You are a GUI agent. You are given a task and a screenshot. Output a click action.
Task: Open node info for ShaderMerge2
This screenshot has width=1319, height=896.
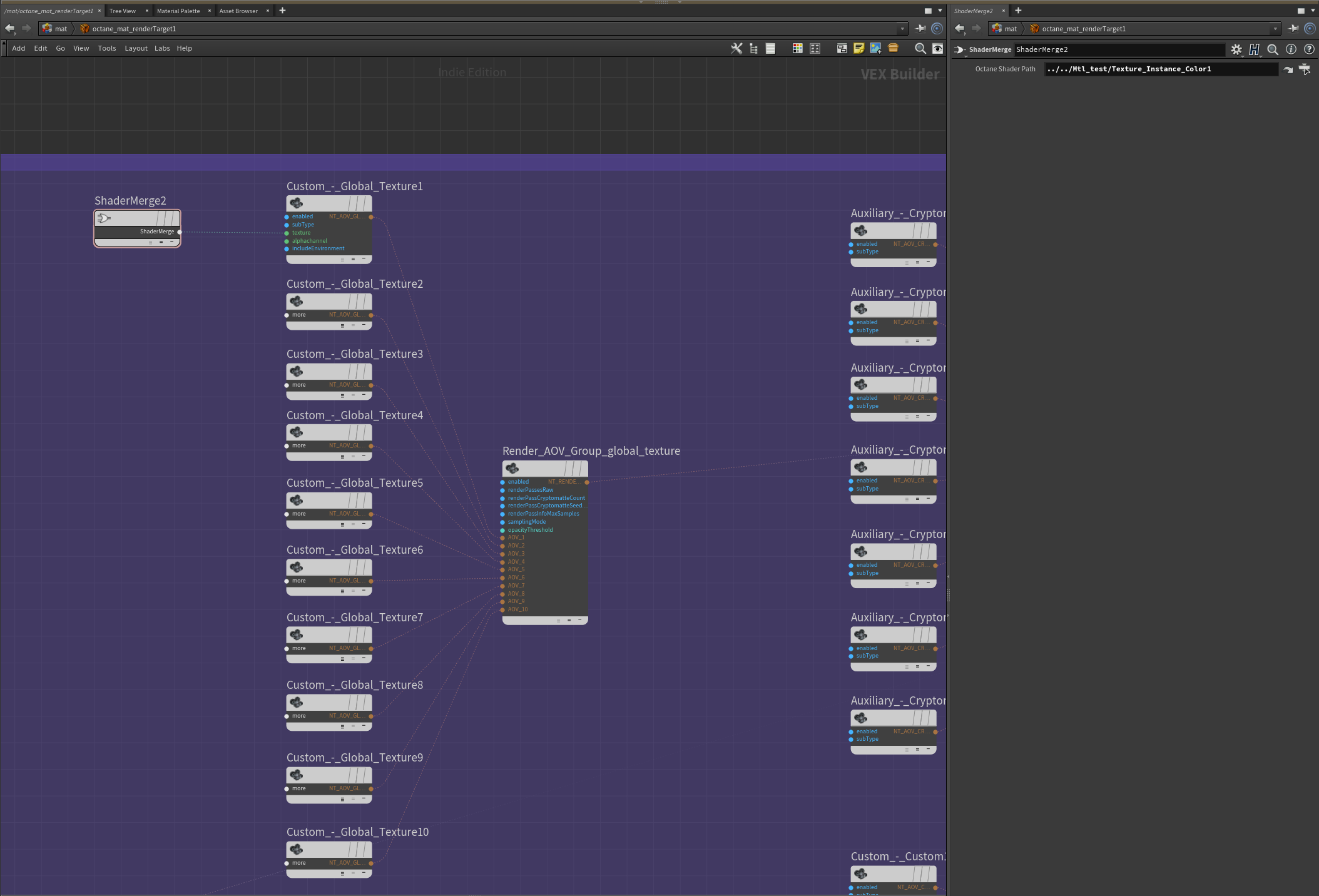1290,49
